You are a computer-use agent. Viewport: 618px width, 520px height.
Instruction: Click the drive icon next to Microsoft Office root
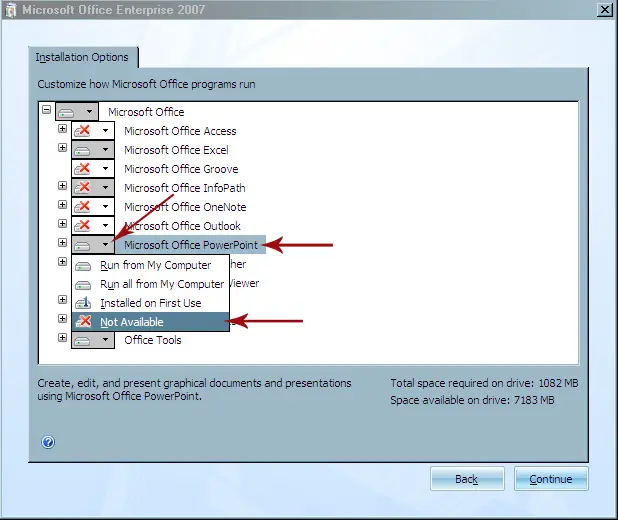pos(66,113)
